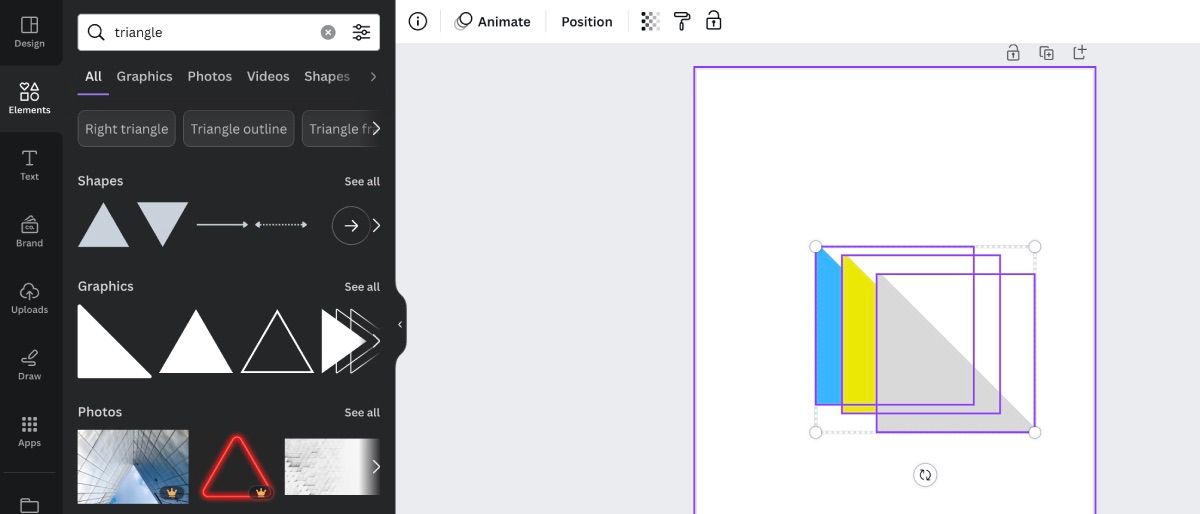Open the Apps panel in sidebar
This screenshot has width=1200, height=514.
29,431
